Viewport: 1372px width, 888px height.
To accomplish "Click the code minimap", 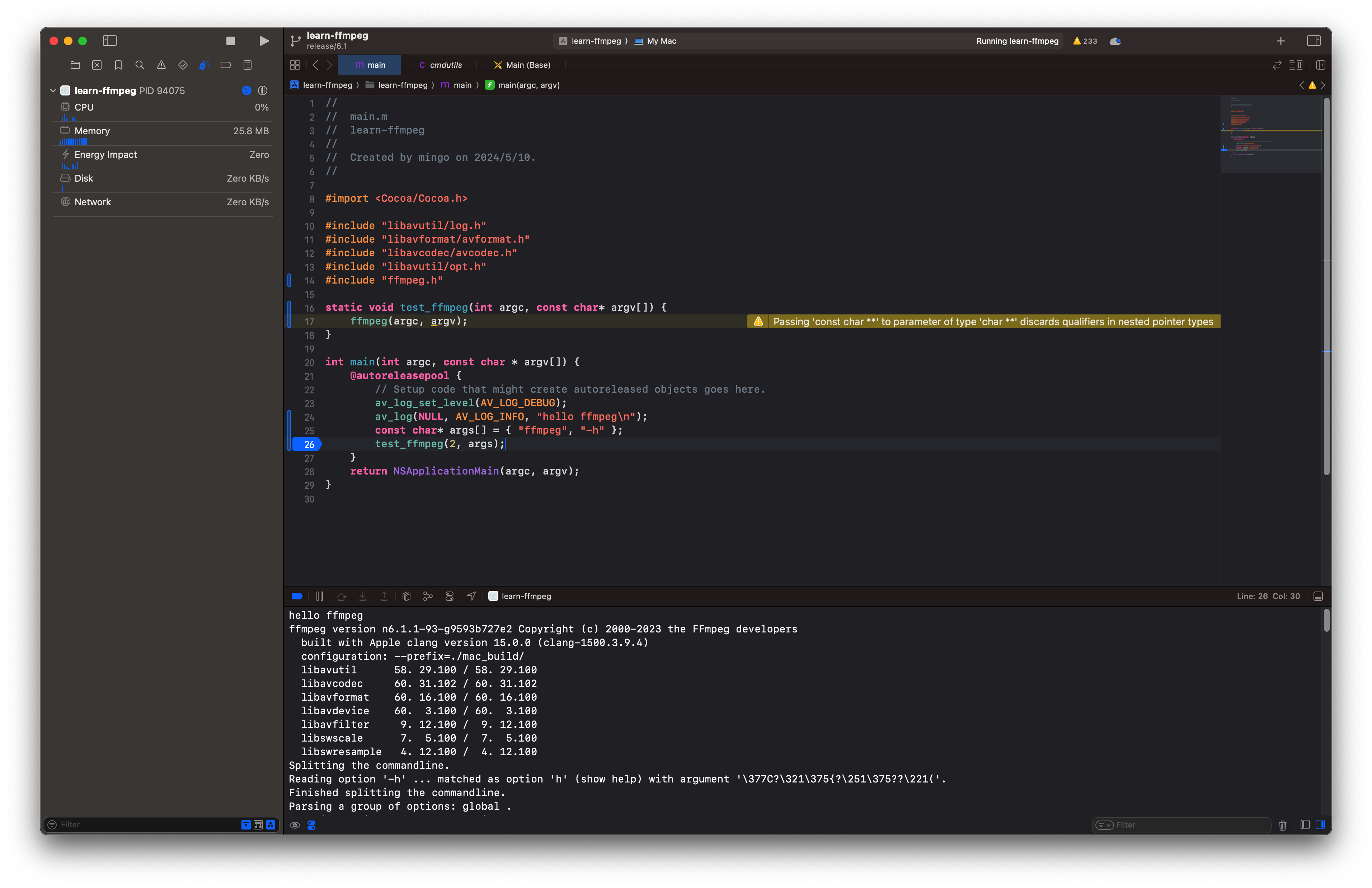I will point(1270,134).
